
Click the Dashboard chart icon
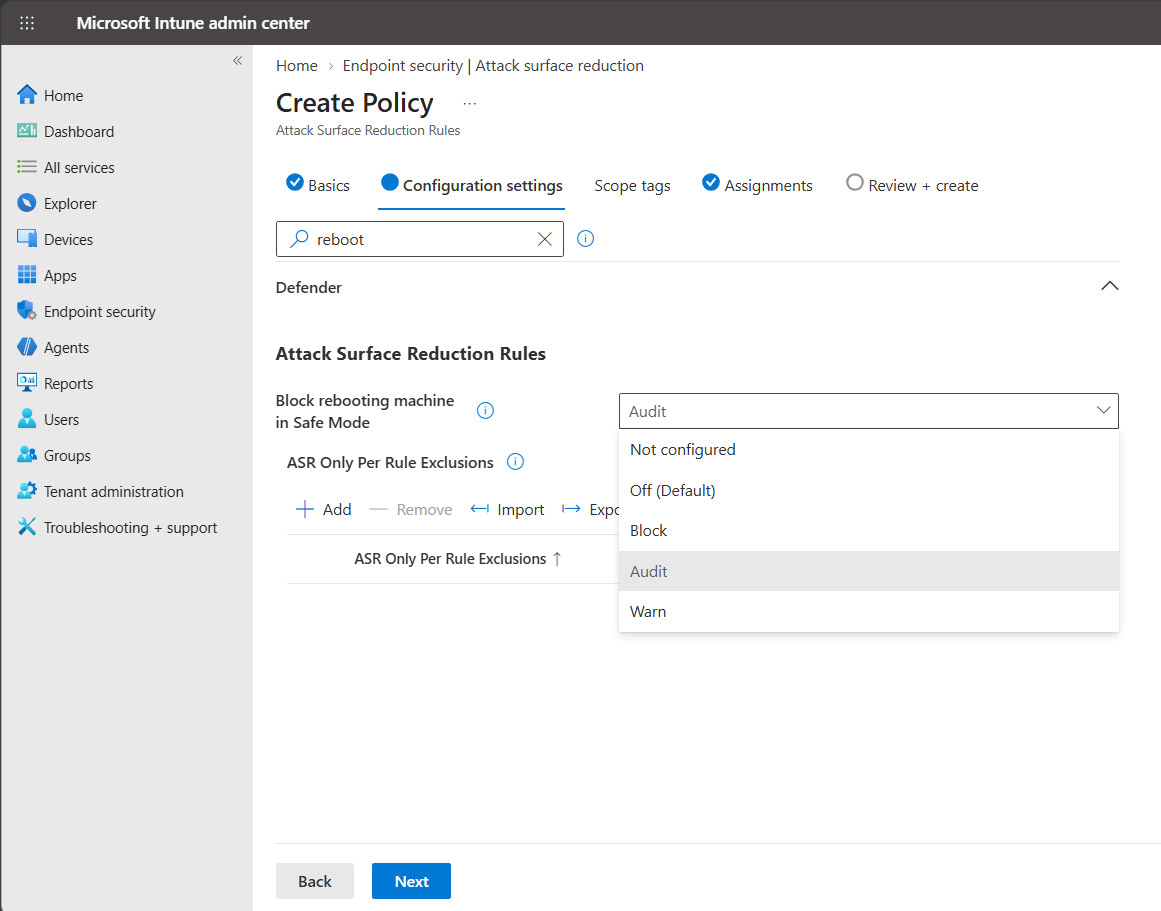[27, 131]
